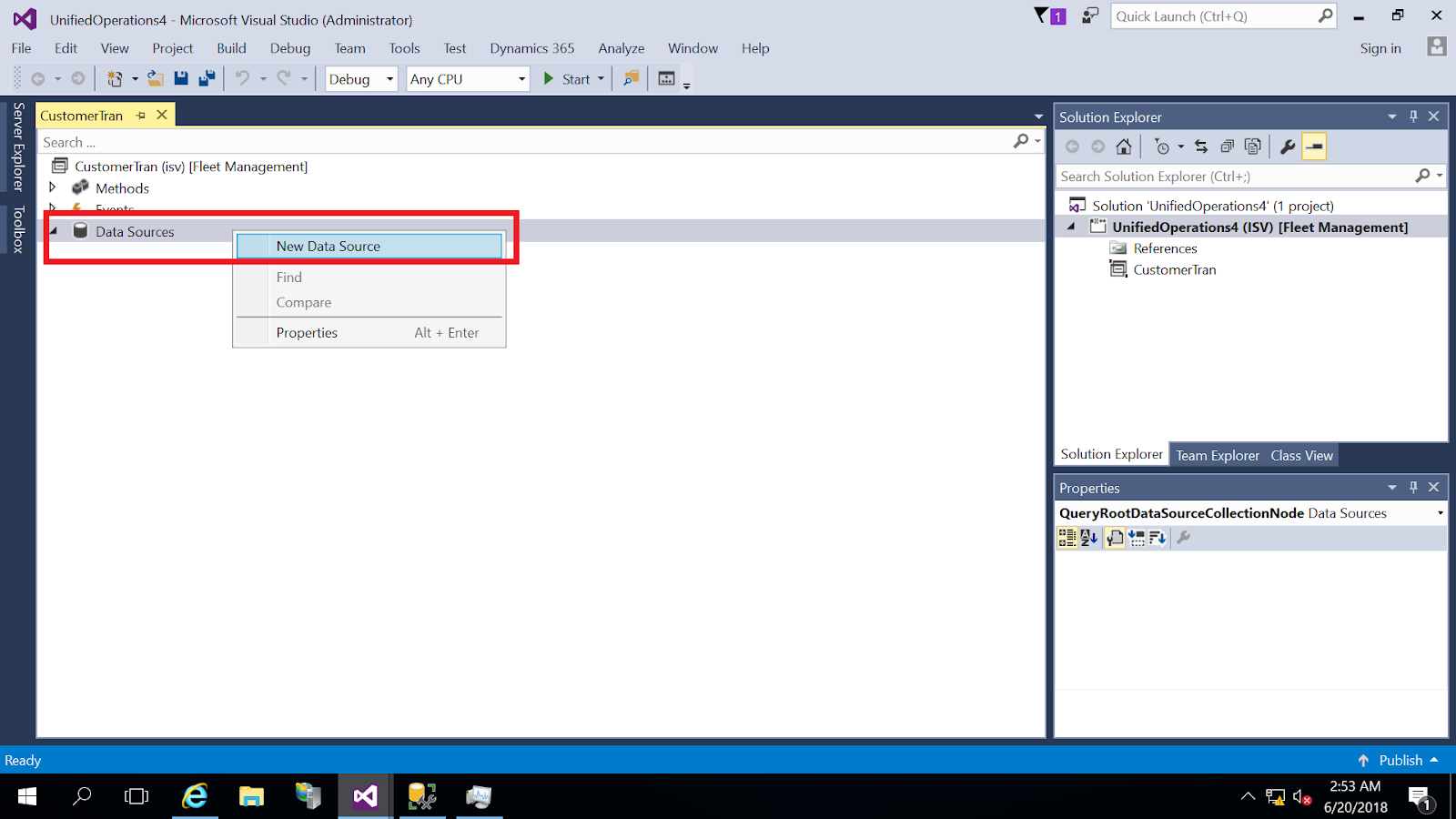Click the Show All Files icon
This screenshot has width=1456, height=819.
click(1253, 147)
